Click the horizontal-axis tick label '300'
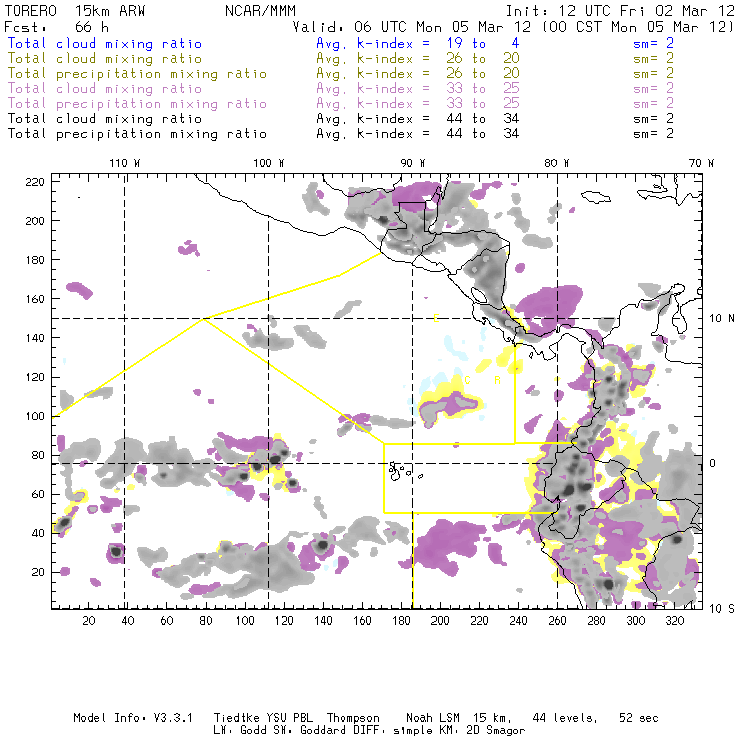 pos(636,621)
